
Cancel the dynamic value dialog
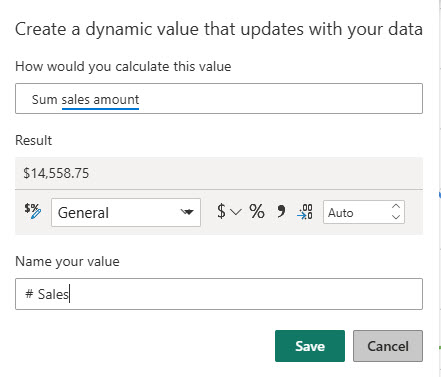point(388,346)
